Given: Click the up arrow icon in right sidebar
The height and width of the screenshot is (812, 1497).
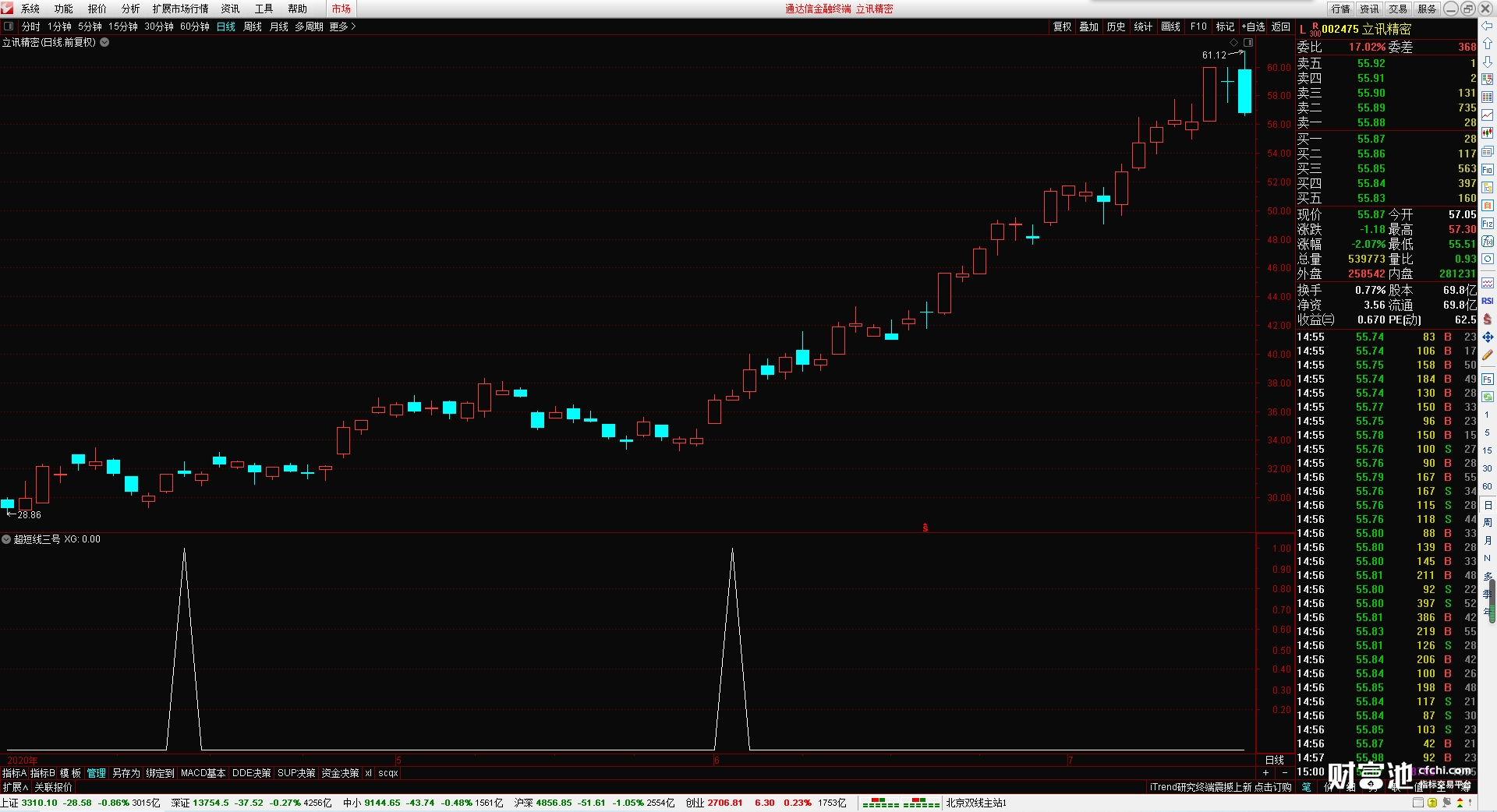Looking at the screenshot, I should 1488,44.
